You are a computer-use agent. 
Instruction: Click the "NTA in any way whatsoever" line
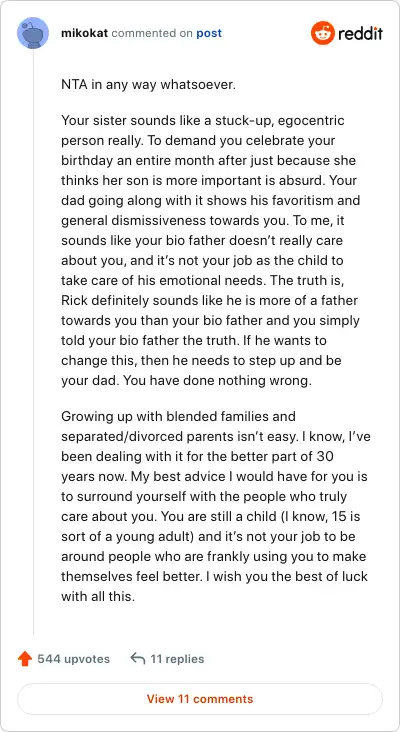click(148, 85)
